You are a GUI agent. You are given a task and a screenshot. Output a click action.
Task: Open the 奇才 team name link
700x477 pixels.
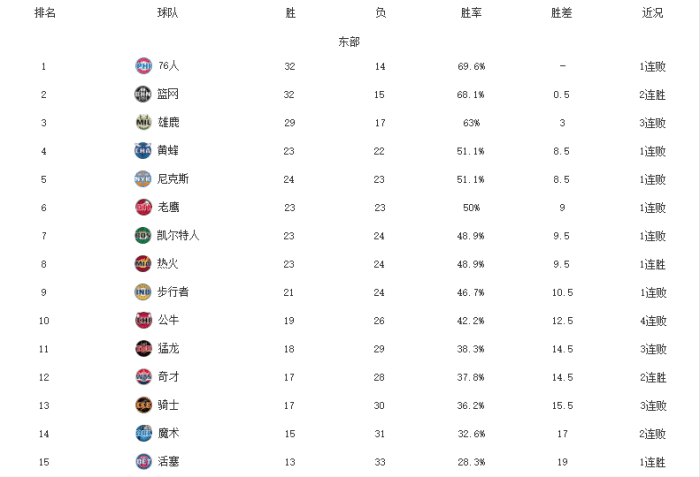point(168,377)
